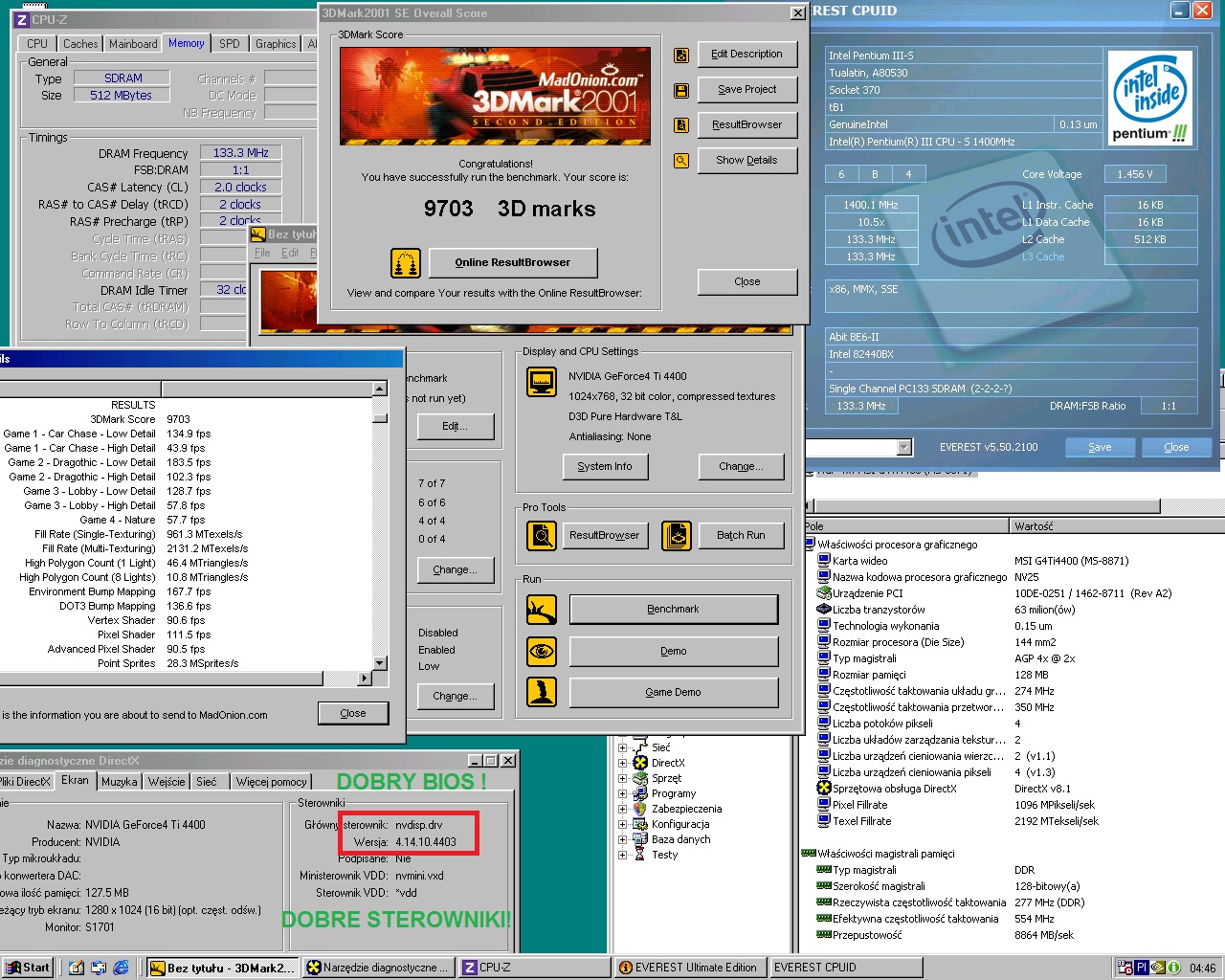The height and width of the screenshot is (980, 1225).
Task: Click the Online ResultBrowser button
Action: click(513, 263)
